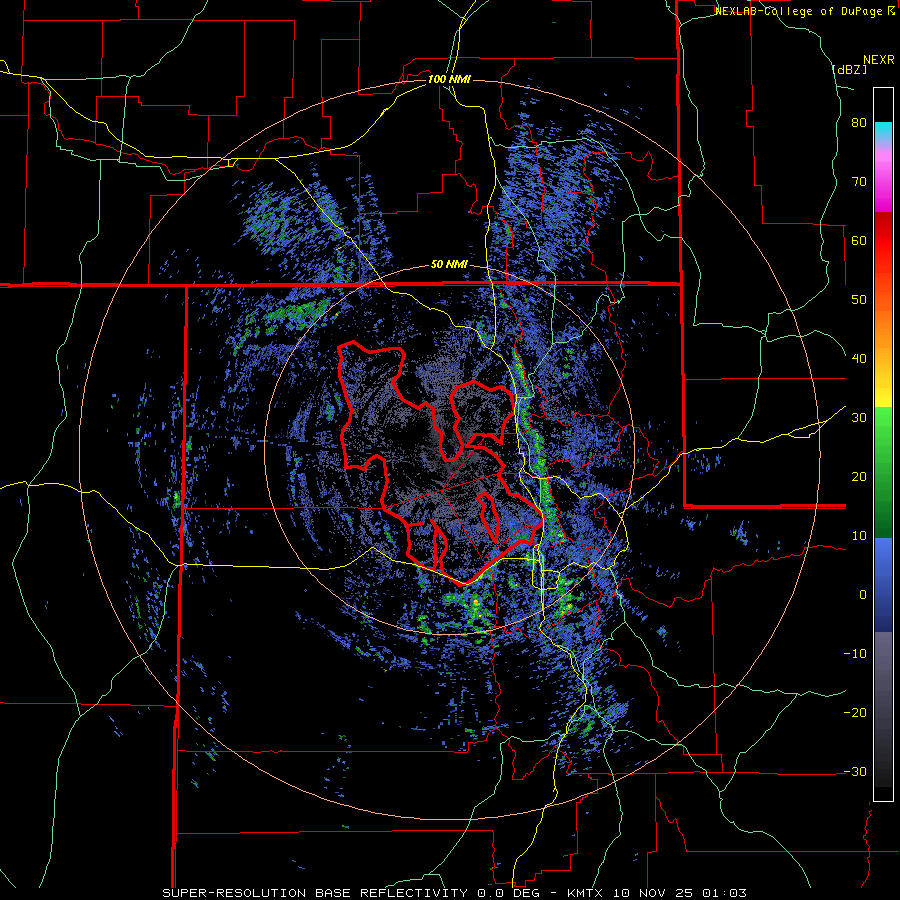Click the 80 value on dBZ scale
900x900 pixels.
859,123
